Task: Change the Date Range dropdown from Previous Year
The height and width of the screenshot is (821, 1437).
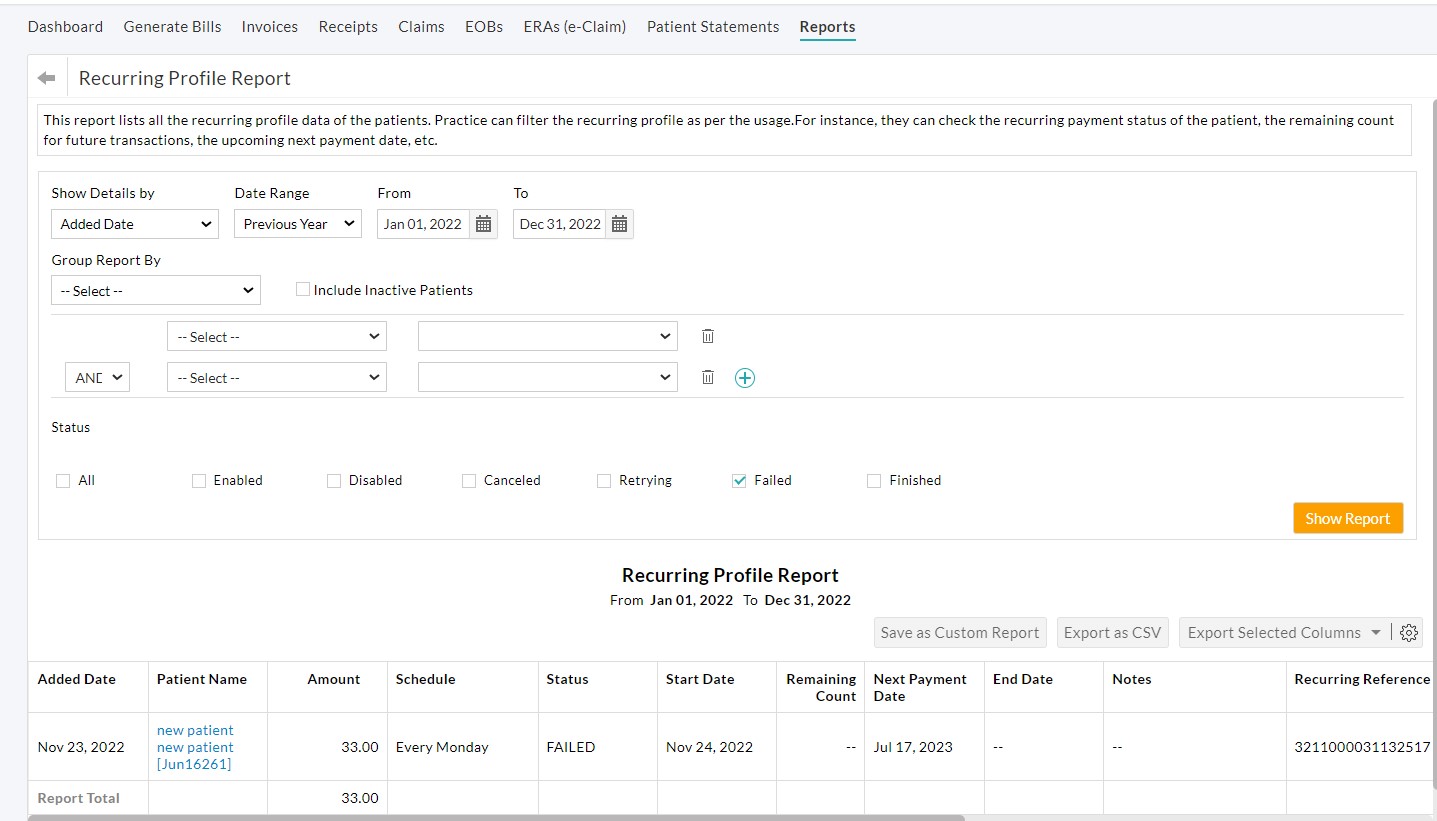Action: 297,224
